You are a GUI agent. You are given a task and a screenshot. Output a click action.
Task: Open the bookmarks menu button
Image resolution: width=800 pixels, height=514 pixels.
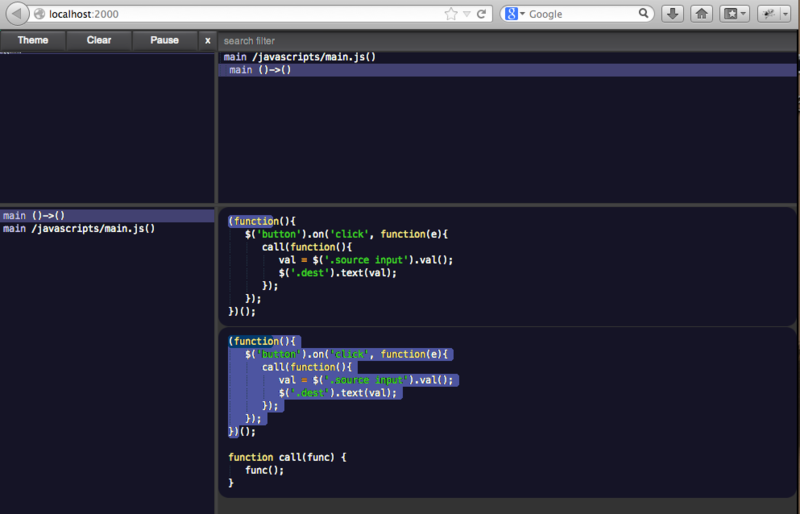click(x=735, y=14)
